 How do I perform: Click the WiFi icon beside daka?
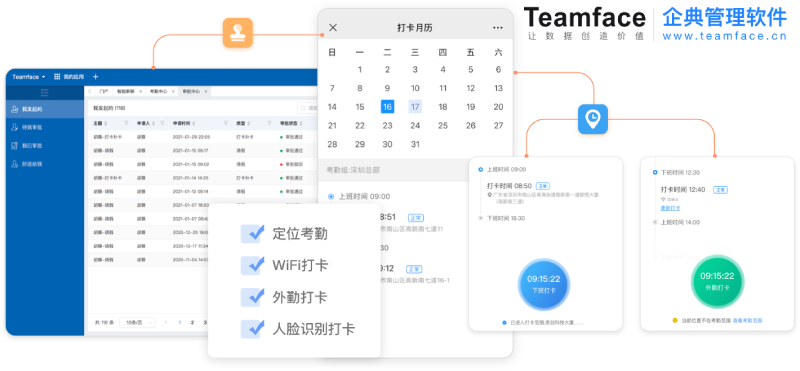point(663,199)
